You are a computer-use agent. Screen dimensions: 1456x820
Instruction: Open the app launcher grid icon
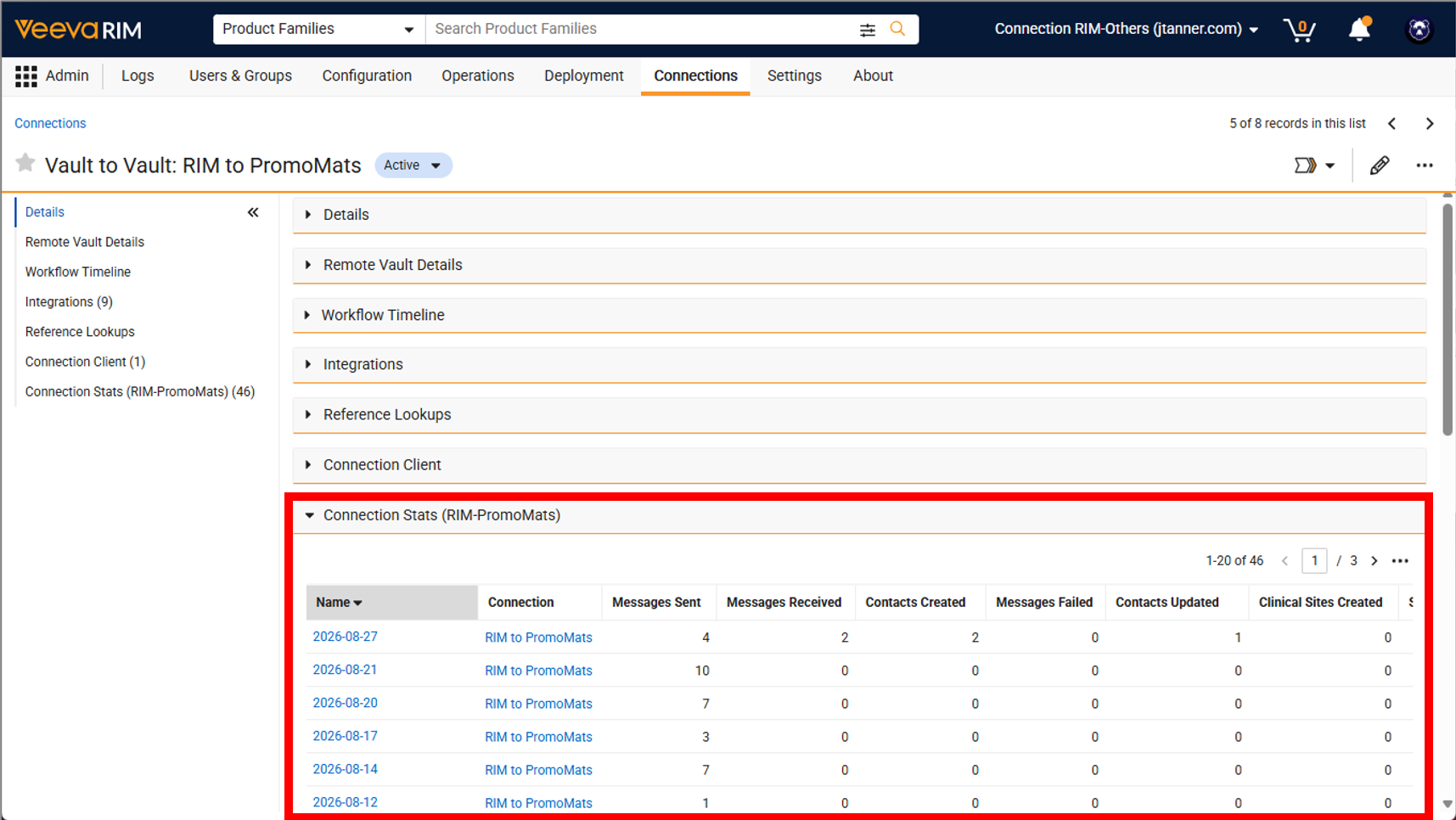coord(26,76)
